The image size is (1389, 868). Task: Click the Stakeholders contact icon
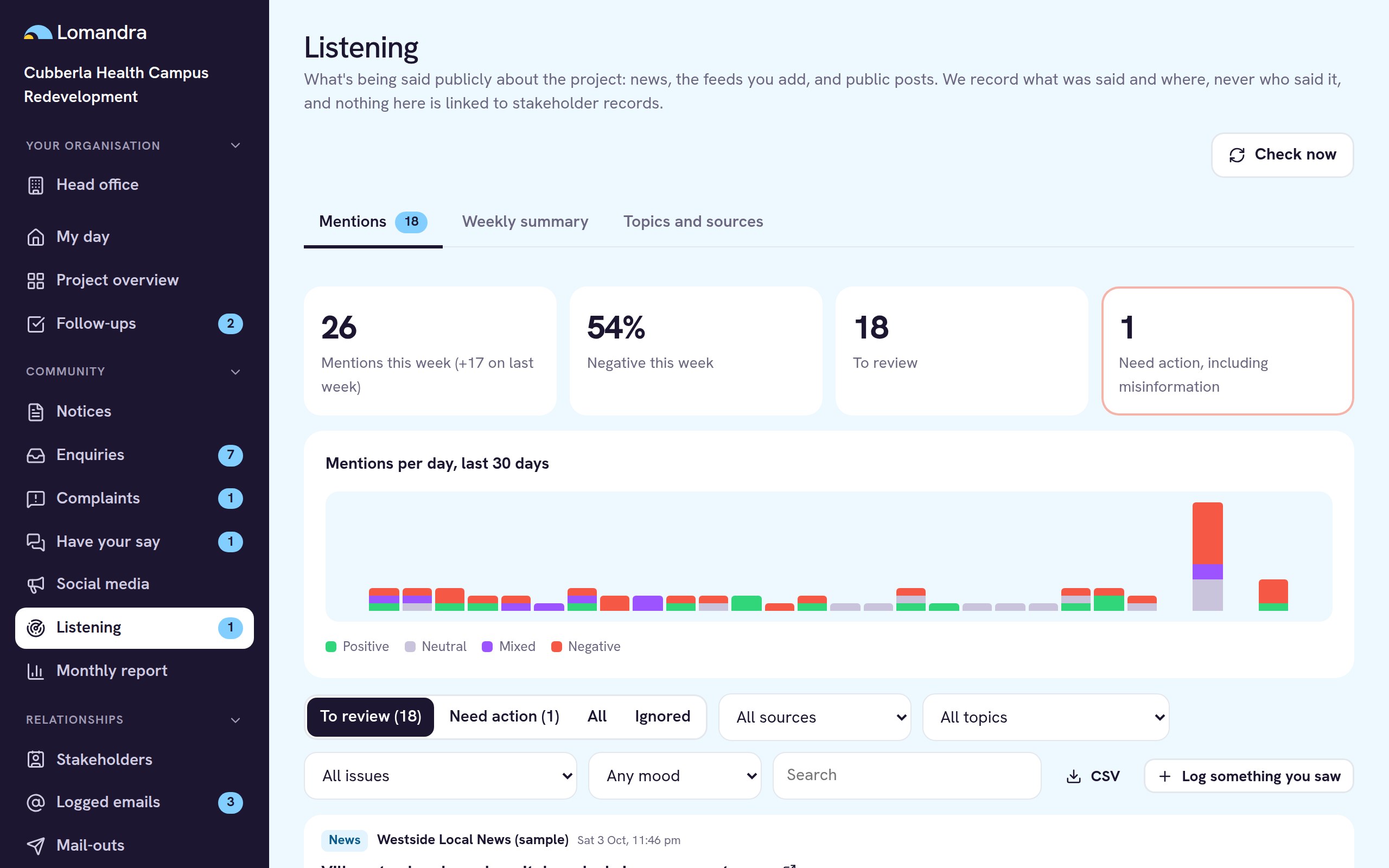click(36, 760)
